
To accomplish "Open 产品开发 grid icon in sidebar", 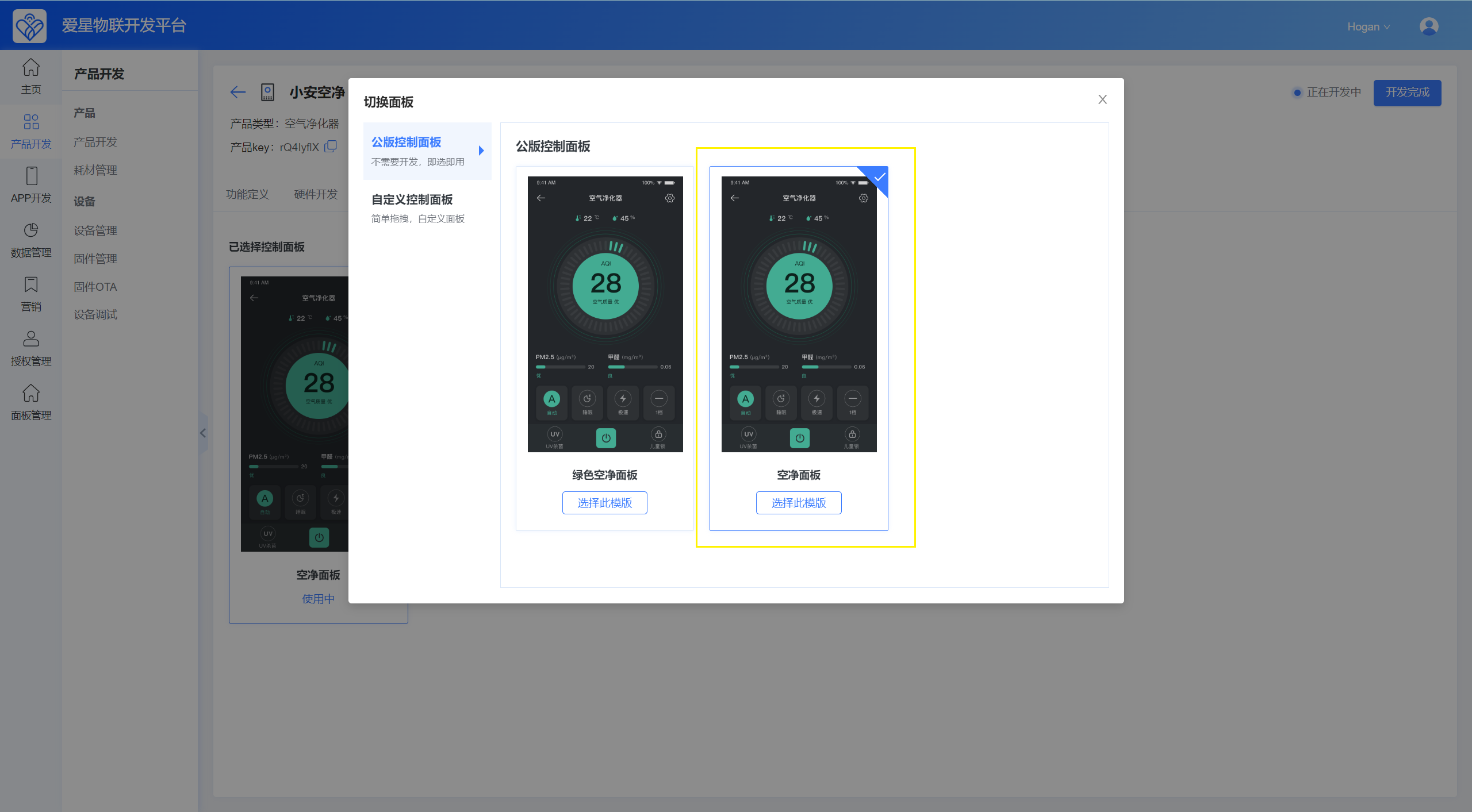I will click(31, 122).
